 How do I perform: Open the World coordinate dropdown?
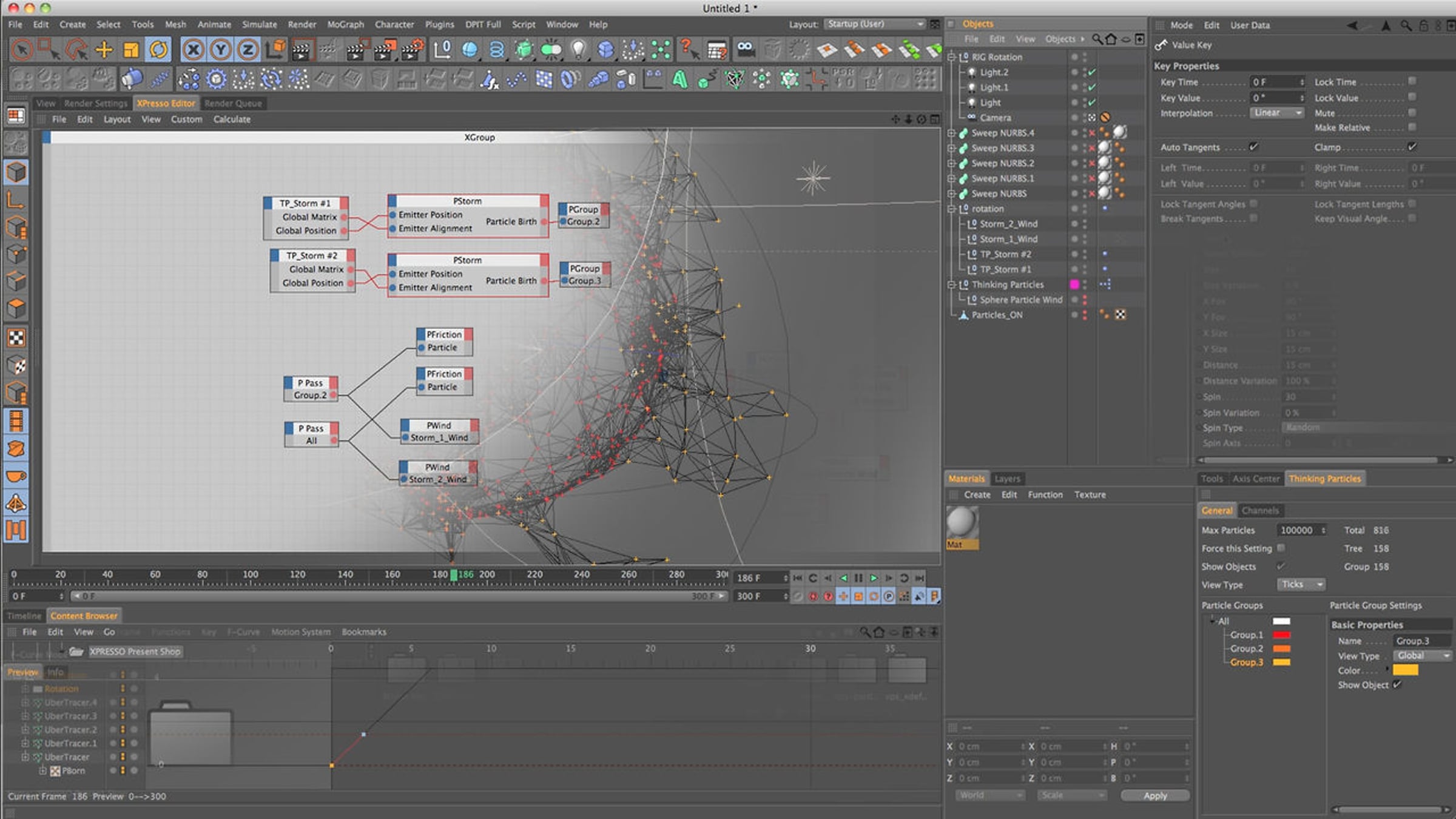tap(990, 795)
